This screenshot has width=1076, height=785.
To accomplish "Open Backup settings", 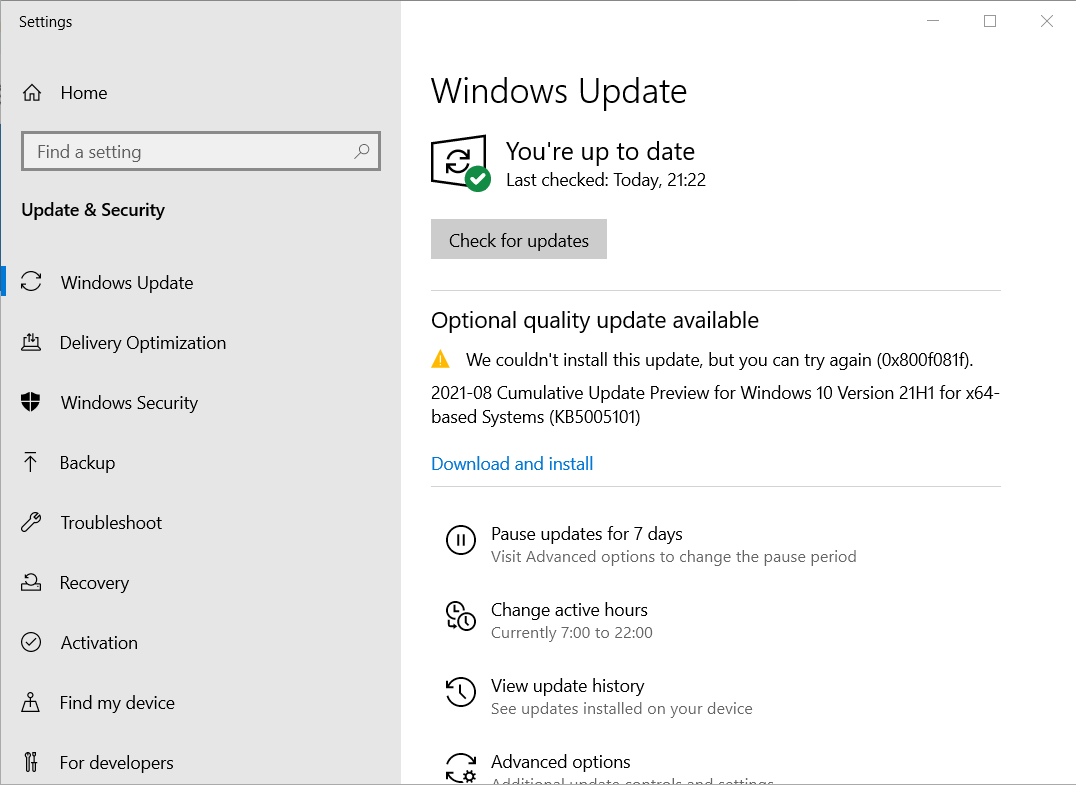I will pyautogui.click(x=200, y=462).
